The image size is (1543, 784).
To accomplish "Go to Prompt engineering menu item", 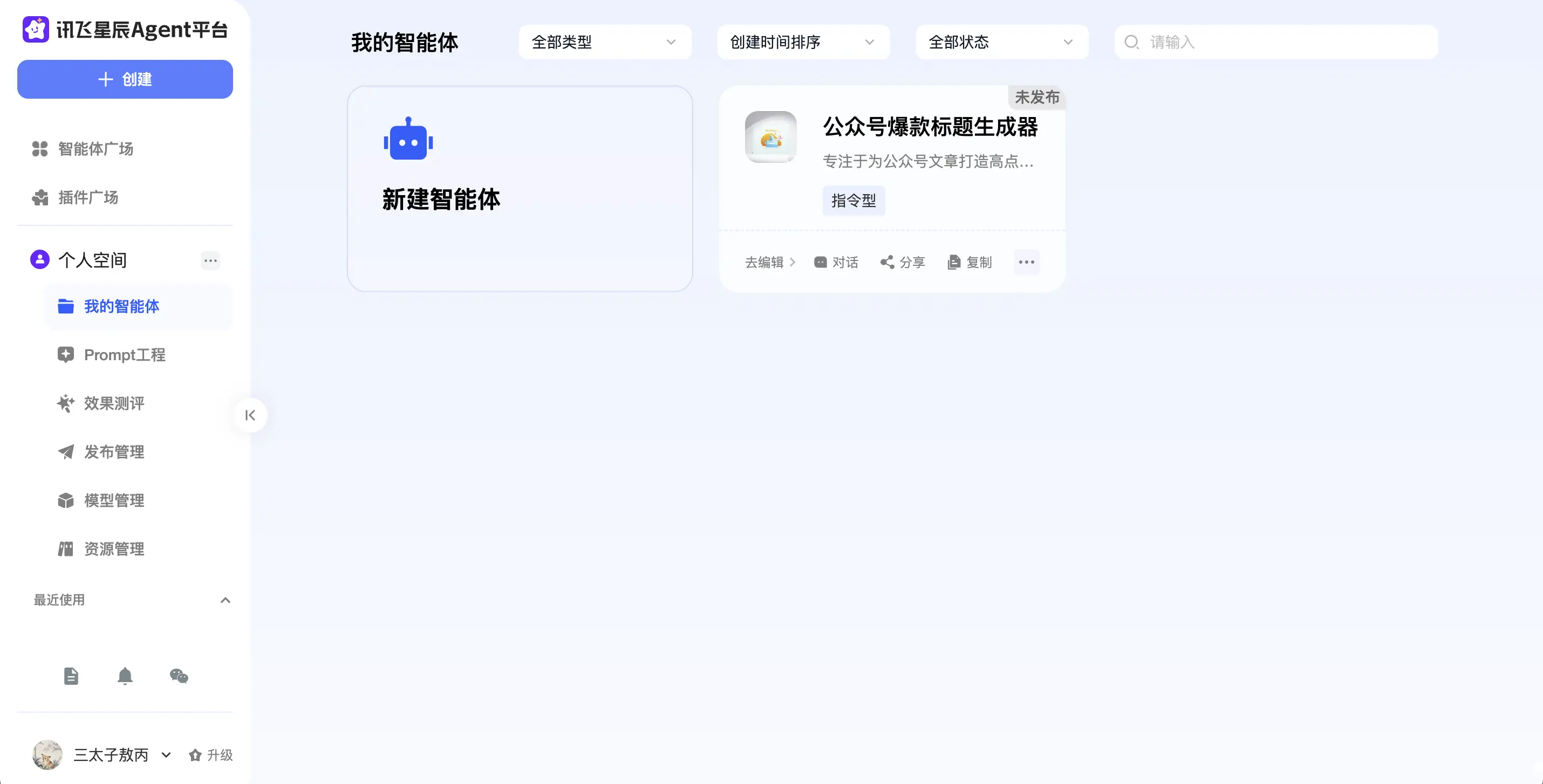I will click(x=125, y=355).
